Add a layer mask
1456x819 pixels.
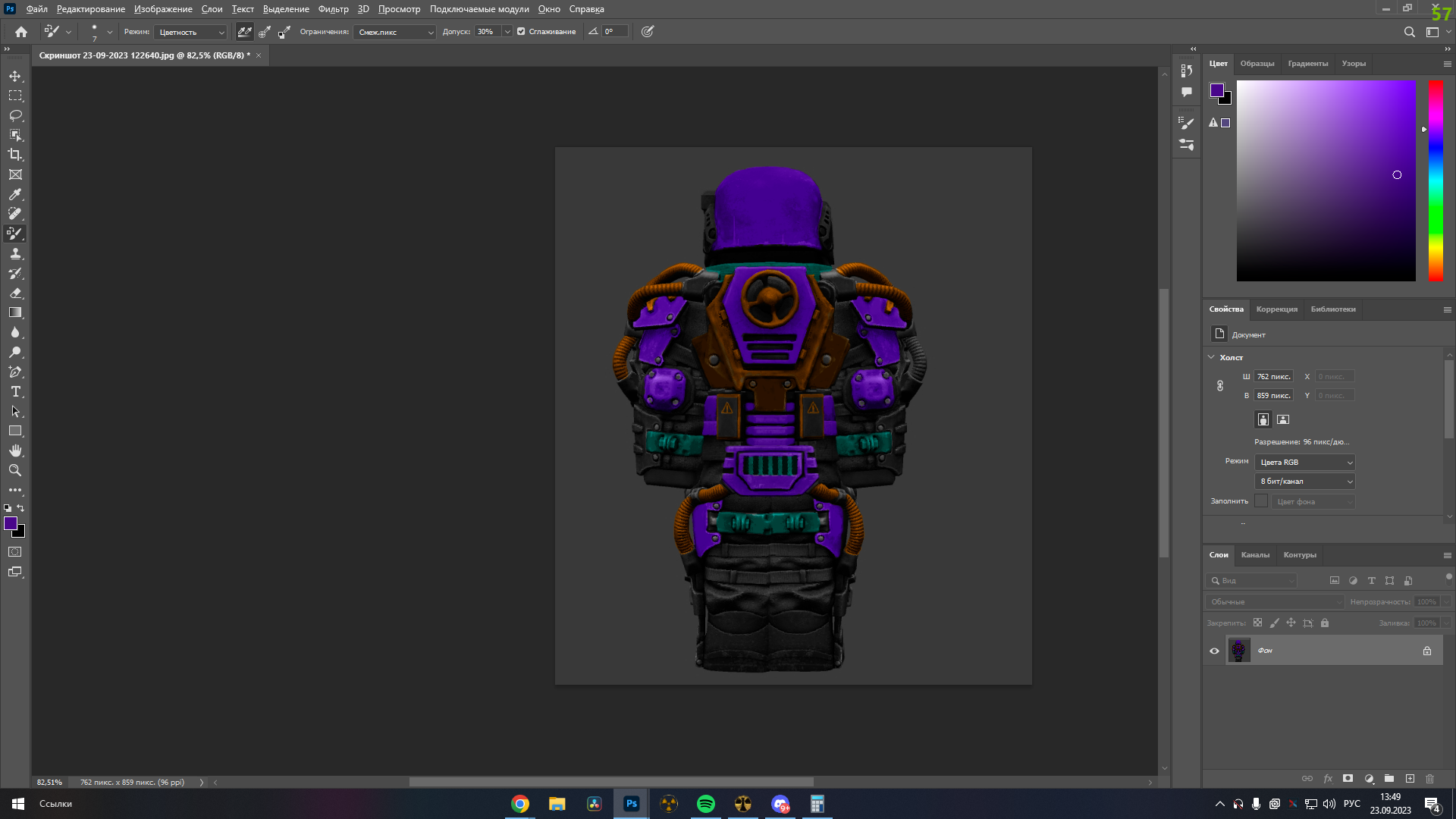pos(1348,779)
